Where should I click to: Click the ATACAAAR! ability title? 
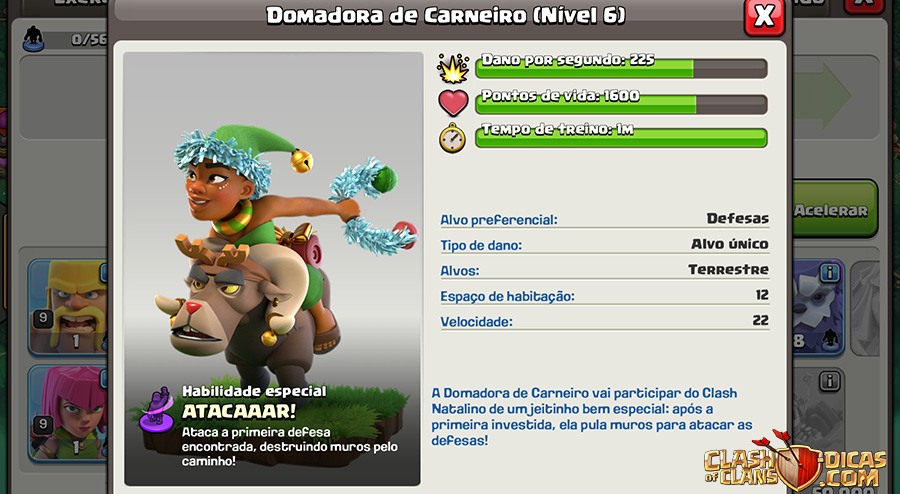click(239, 411)
